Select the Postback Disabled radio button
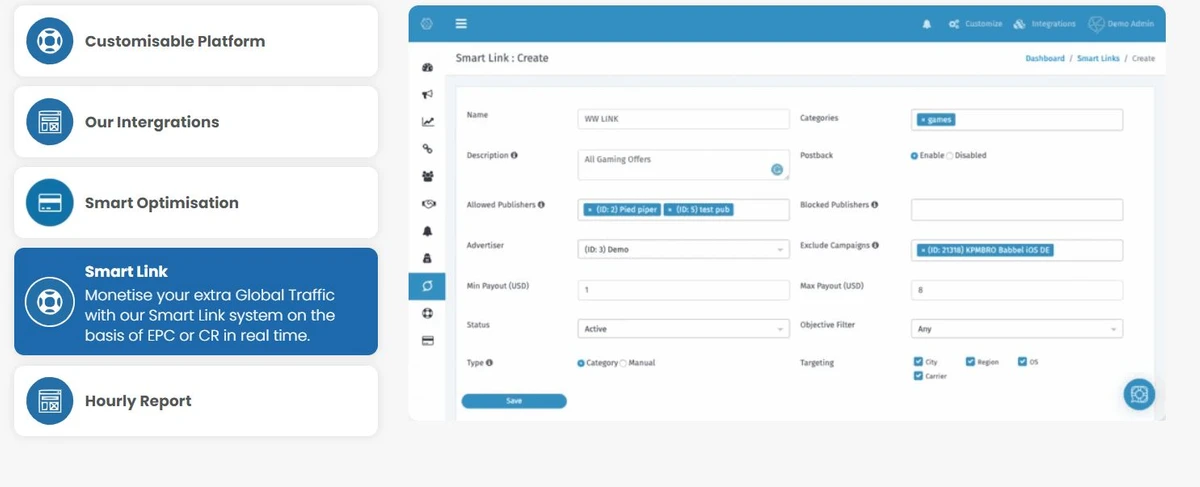Screen dimensions: 1200x487 pos(949,156)
